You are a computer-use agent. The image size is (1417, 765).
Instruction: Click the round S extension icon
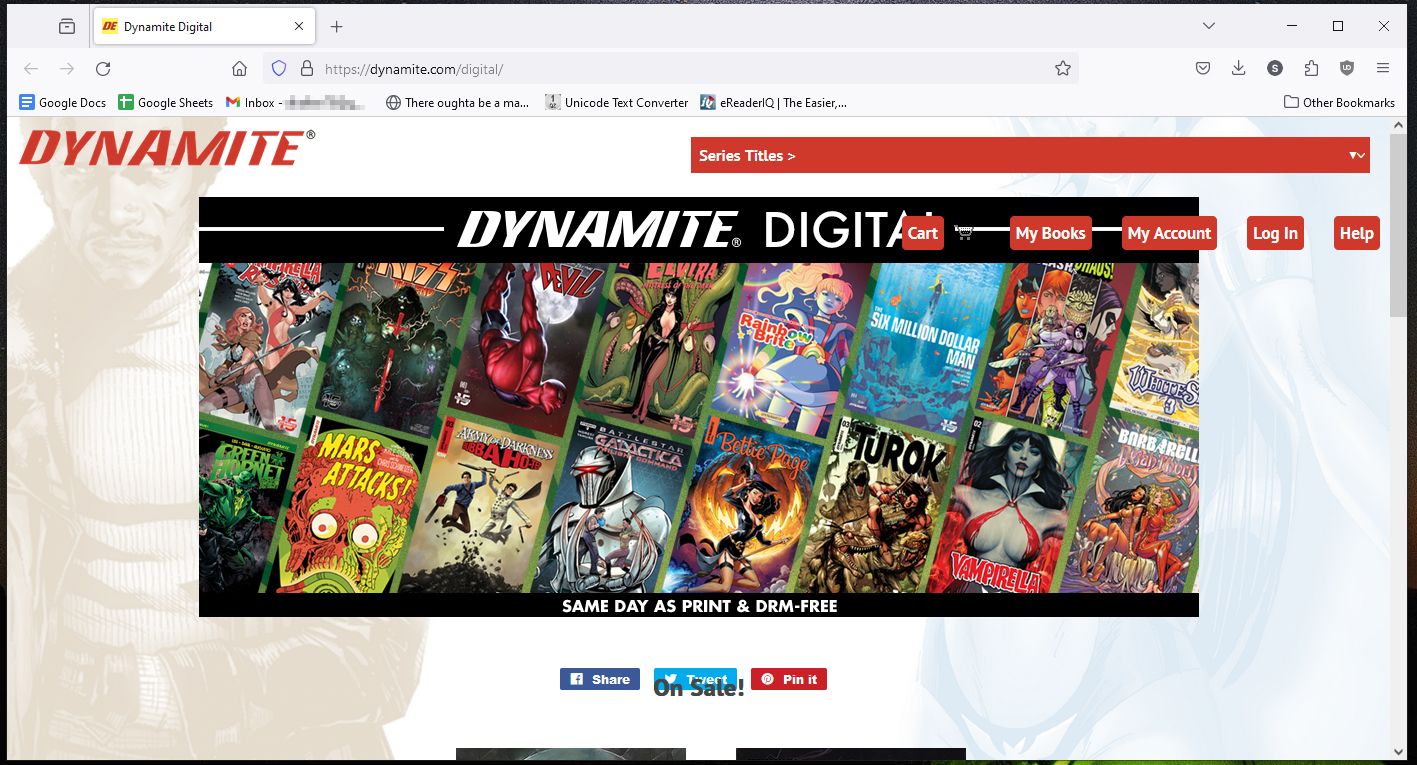[1274, 68]
